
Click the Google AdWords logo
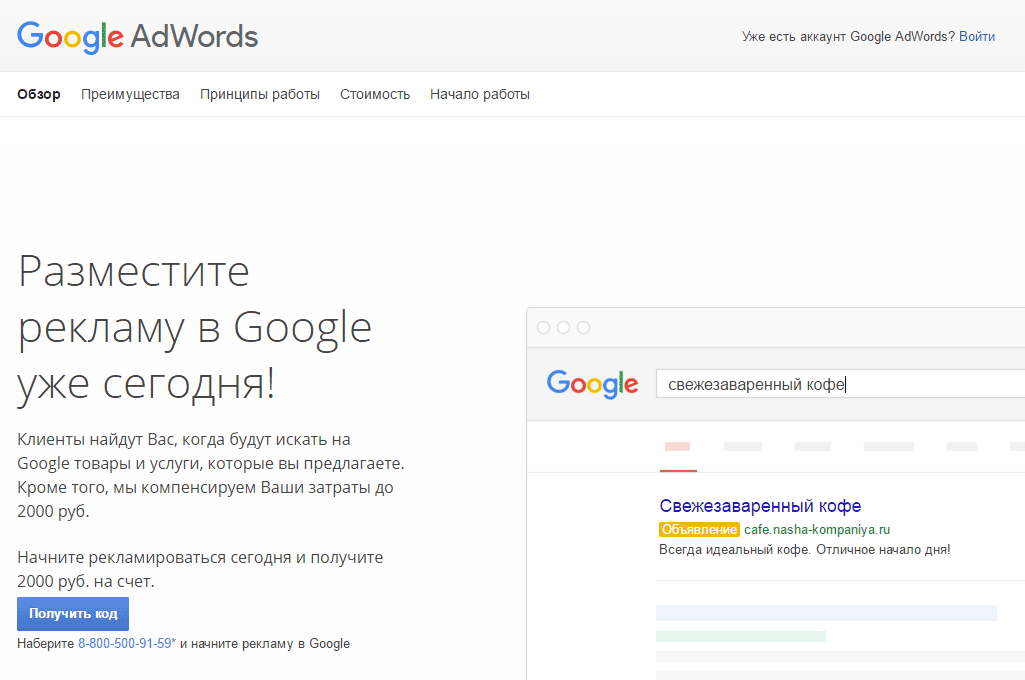(137, 37)
